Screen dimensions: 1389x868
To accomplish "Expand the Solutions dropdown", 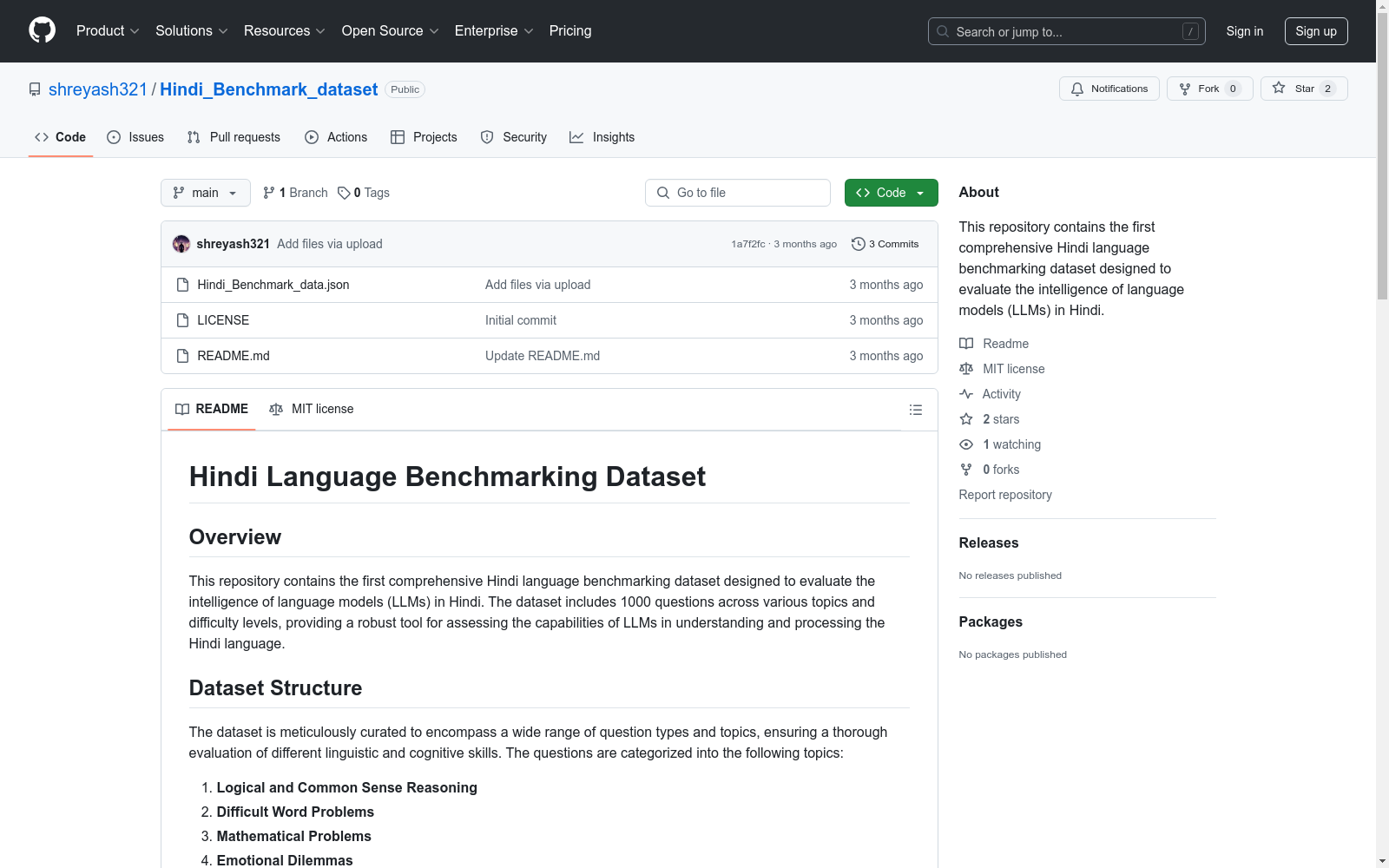I will (192, 30).
